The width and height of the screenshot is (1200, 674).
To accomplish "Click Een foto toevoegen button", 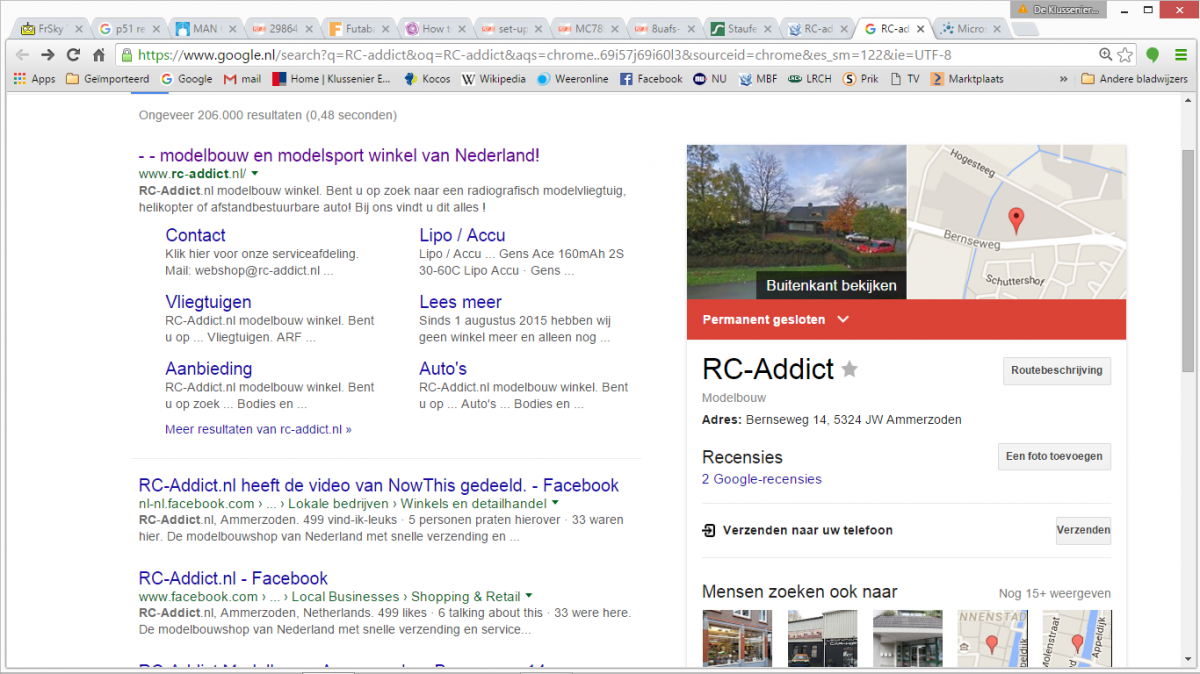I will click(x=1054, y=456).
